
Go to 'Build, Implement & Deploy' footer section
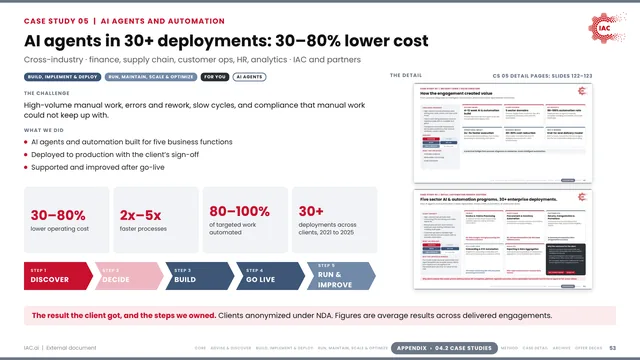click(284, 348)
